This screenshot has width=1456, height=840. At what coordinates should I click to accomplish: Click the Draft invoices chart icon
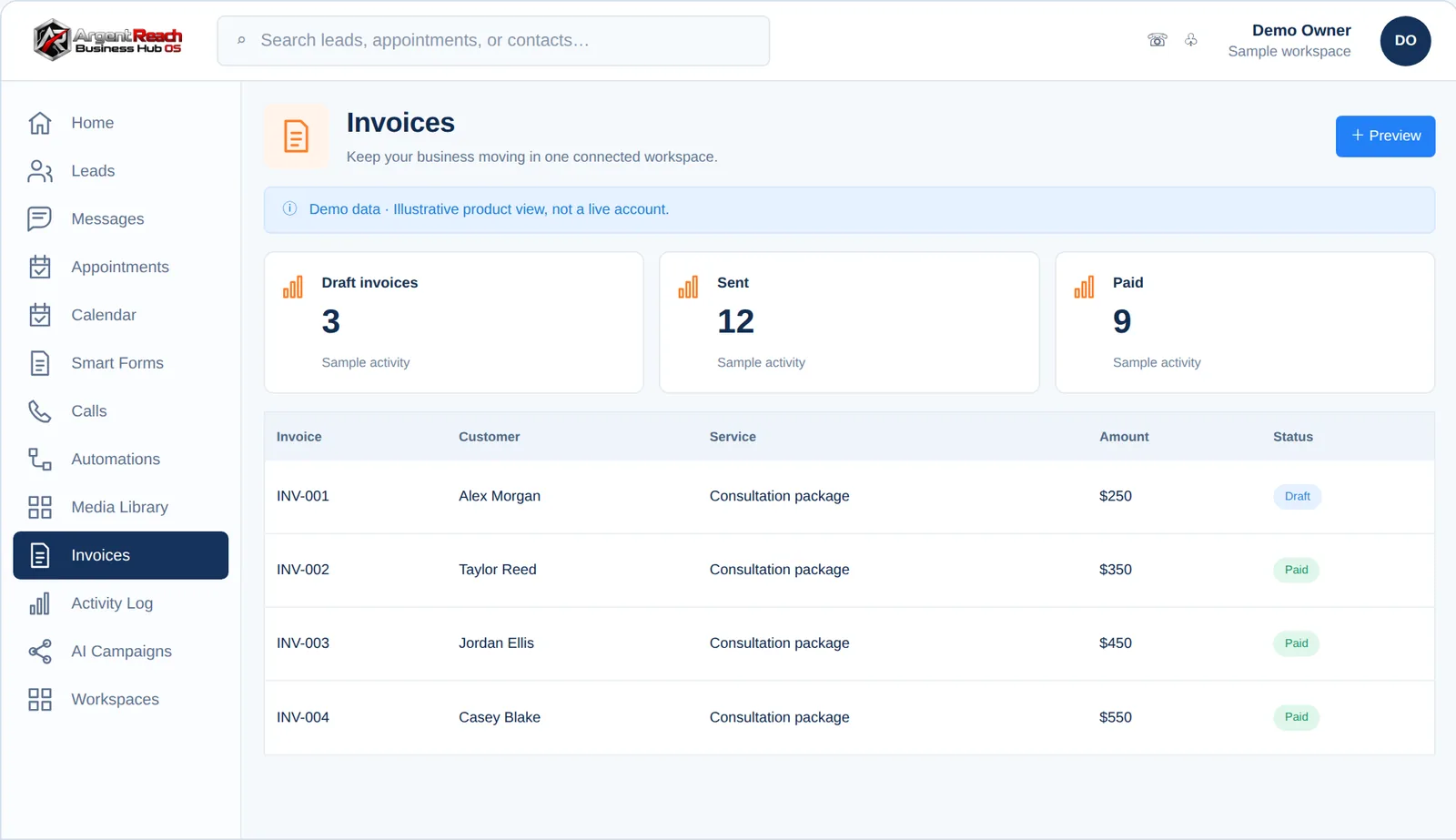pyautogui.click(x=293, y=288)
